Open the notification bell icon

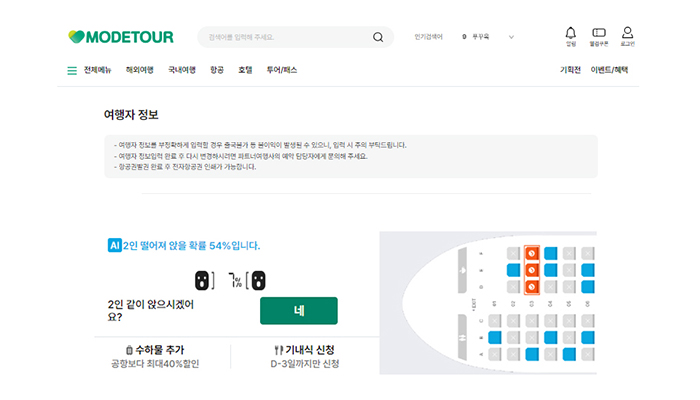coord(571,33)
